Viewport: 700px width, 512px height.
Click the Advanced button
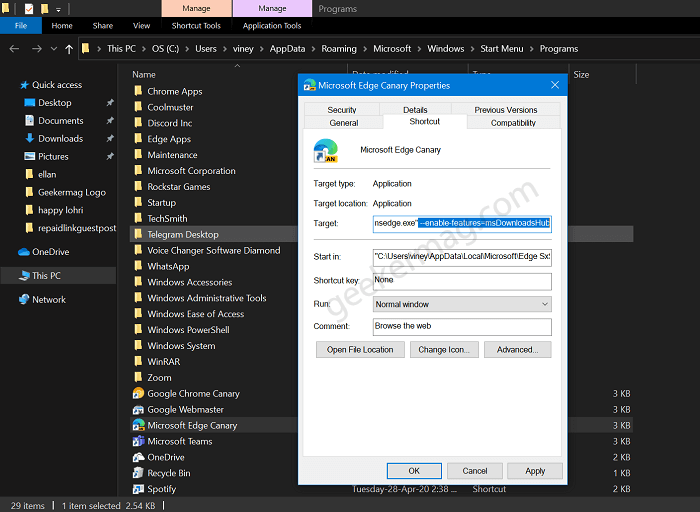pyautogui.click(x=518, y=350)
